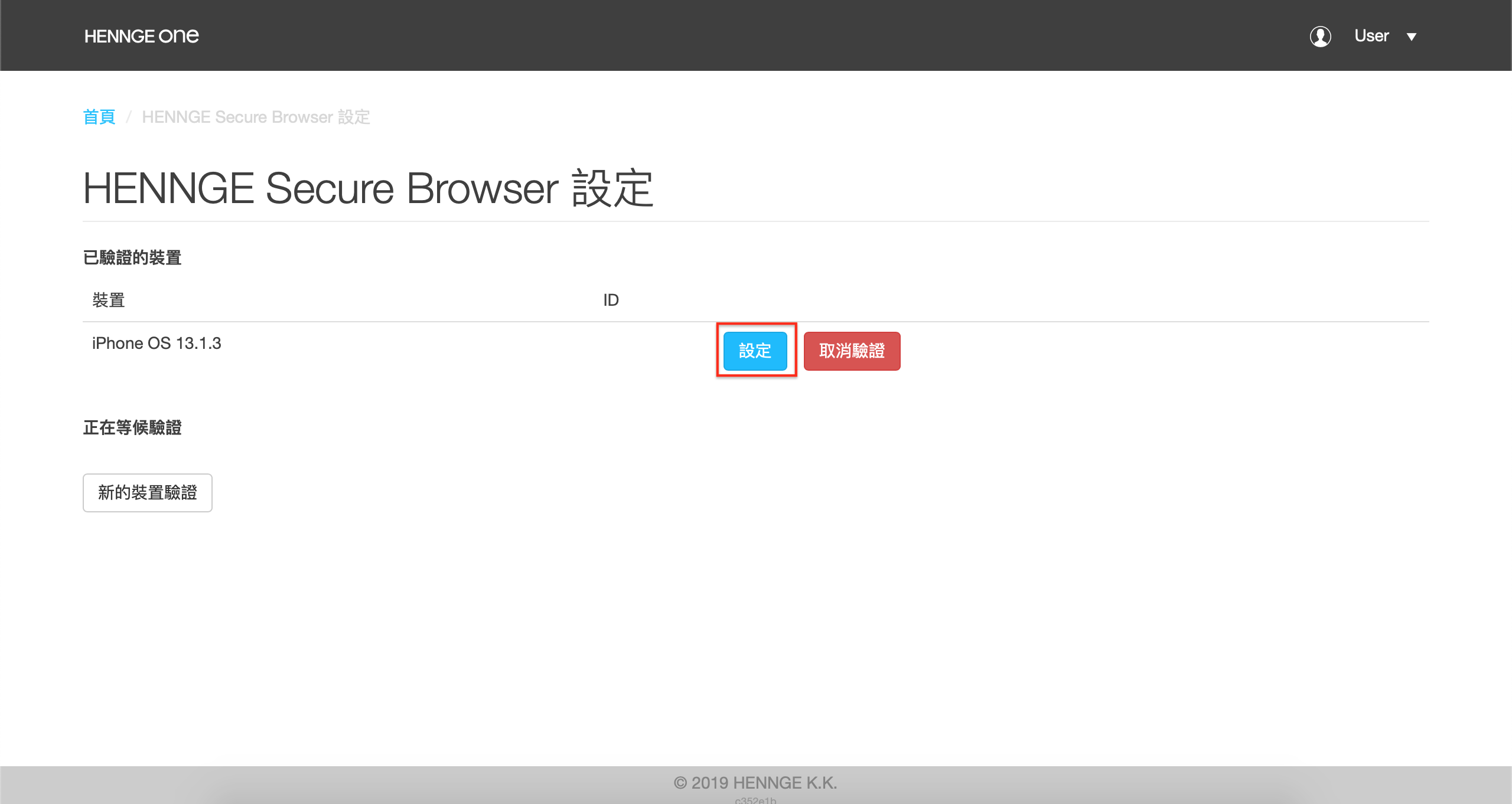Click the HENNGE Secure Browser 設定 page title
The width and height of the screenshot is (1512, 804).
pos(368,189)
